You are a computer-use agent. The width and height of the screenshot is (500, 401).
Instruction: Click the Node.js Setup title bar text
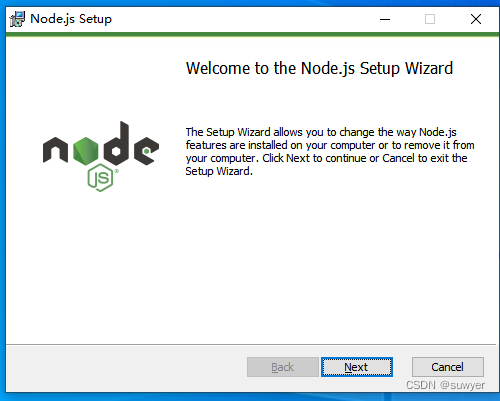71,19
